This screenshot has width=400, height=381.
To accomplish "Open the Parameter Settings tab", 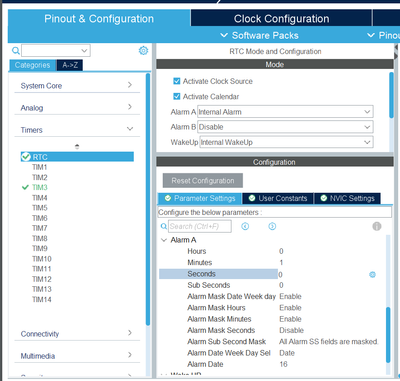I will click(200, 198).
